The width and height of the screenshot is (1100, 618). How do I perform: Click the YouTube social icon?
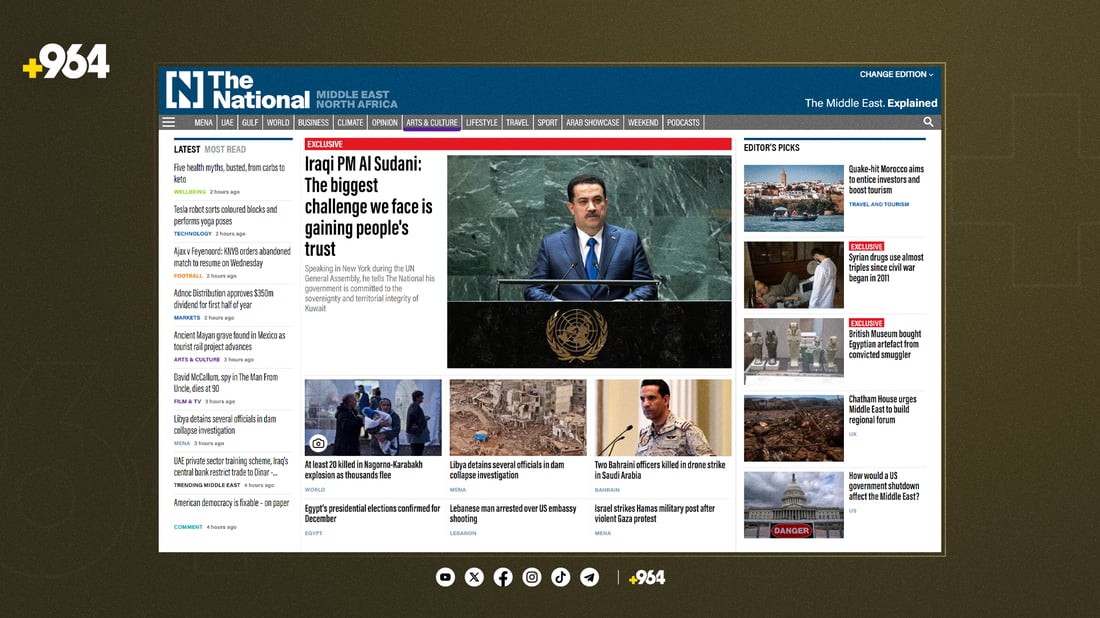(x=445, y=577)
